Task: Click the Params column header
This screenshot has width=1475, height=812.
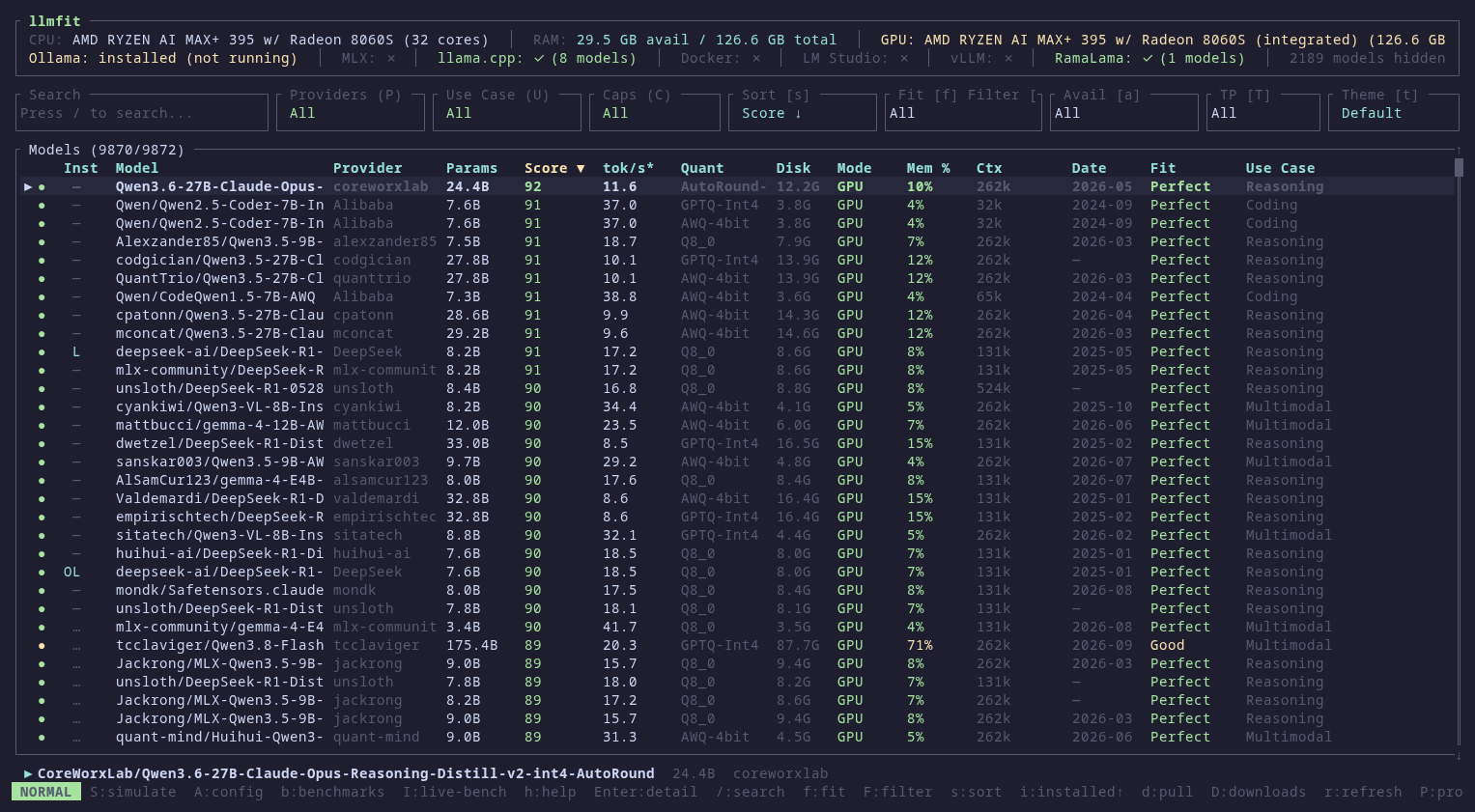Action: [472, 168]
